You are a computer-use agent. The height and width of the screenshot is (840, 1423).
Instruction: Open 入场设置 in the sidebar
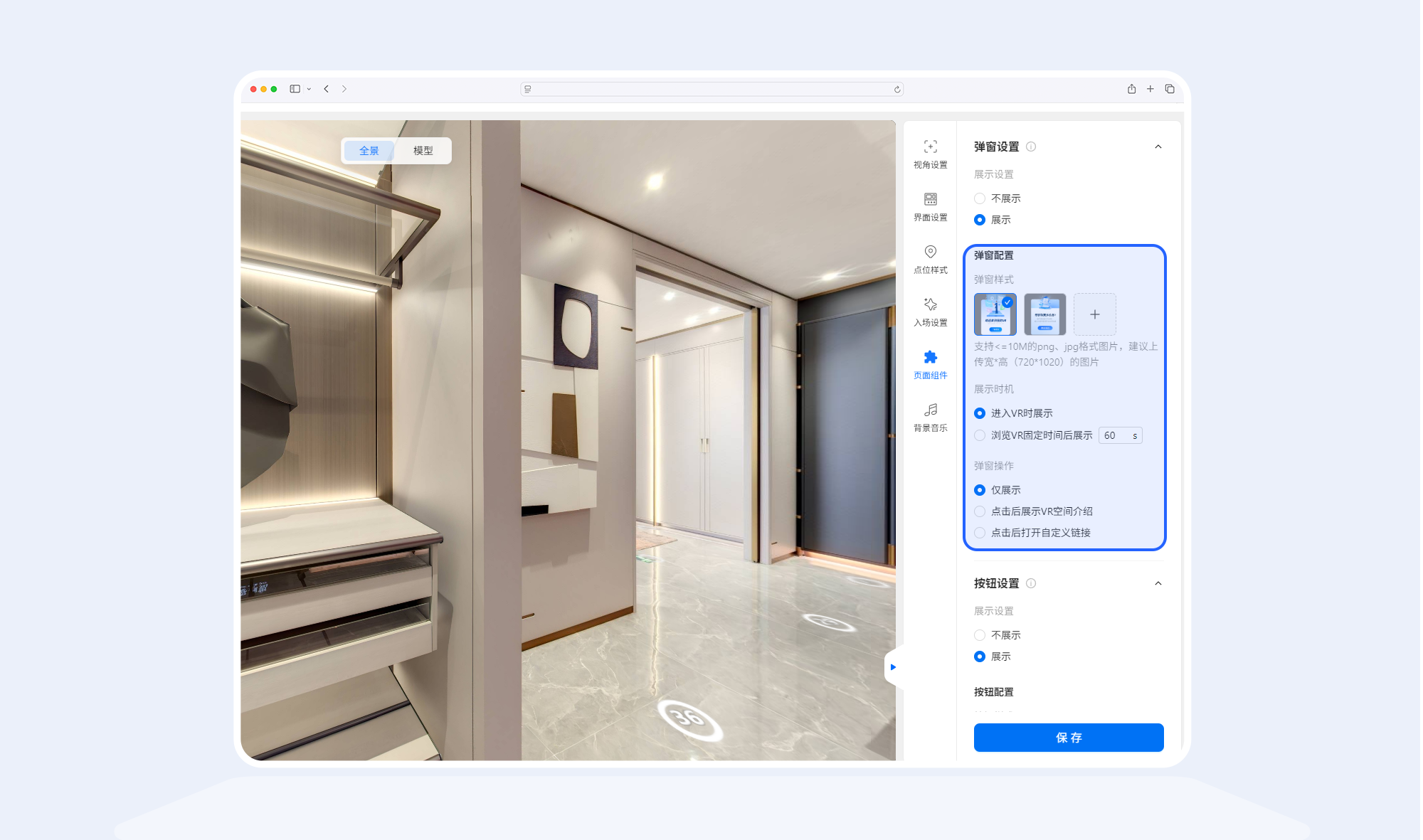(x=930, y=312)
